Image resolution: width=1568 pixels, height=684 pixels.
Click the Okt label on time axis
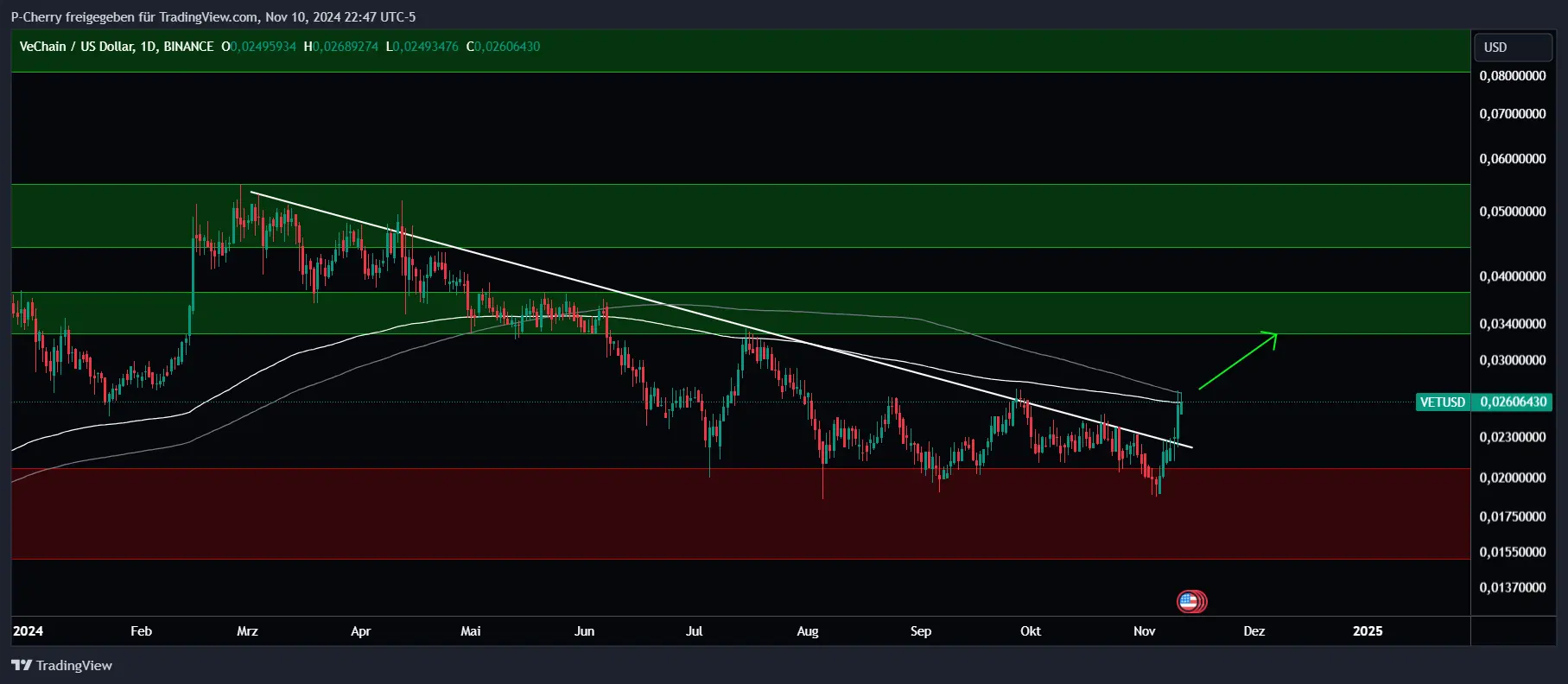click(x=1031, y=631)
